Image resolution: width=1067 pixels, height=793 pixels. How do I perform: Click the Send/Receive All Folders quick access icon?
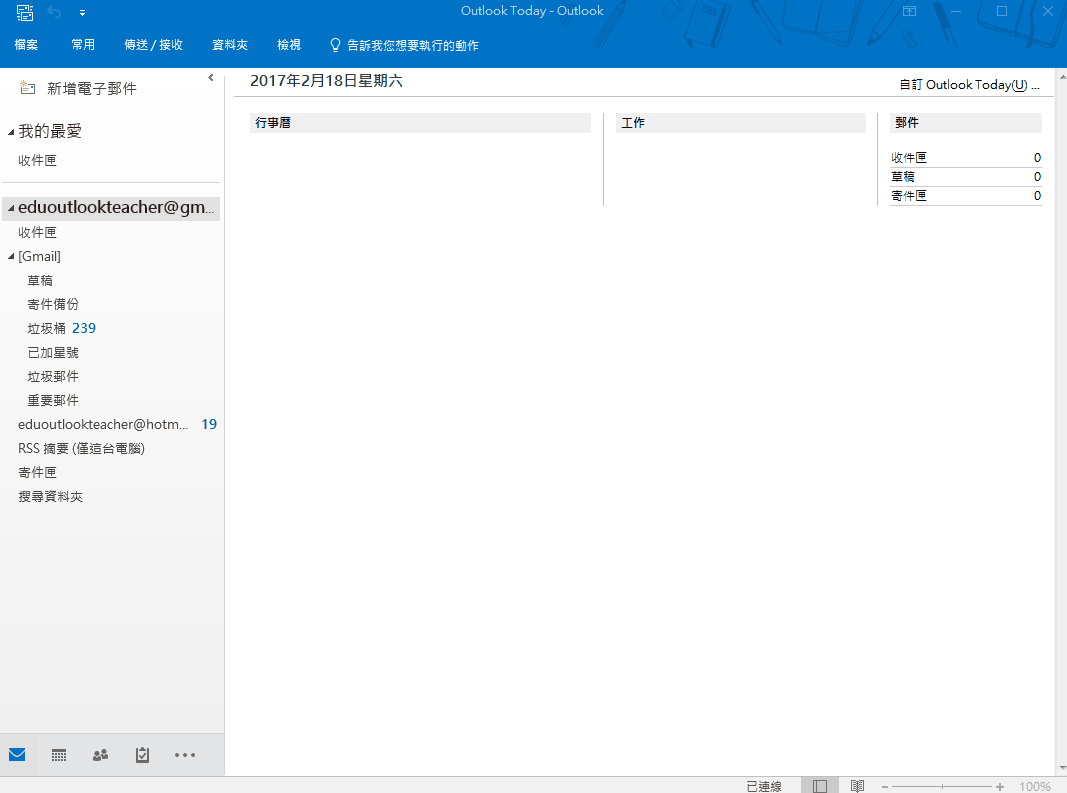(x=24, y=12)
